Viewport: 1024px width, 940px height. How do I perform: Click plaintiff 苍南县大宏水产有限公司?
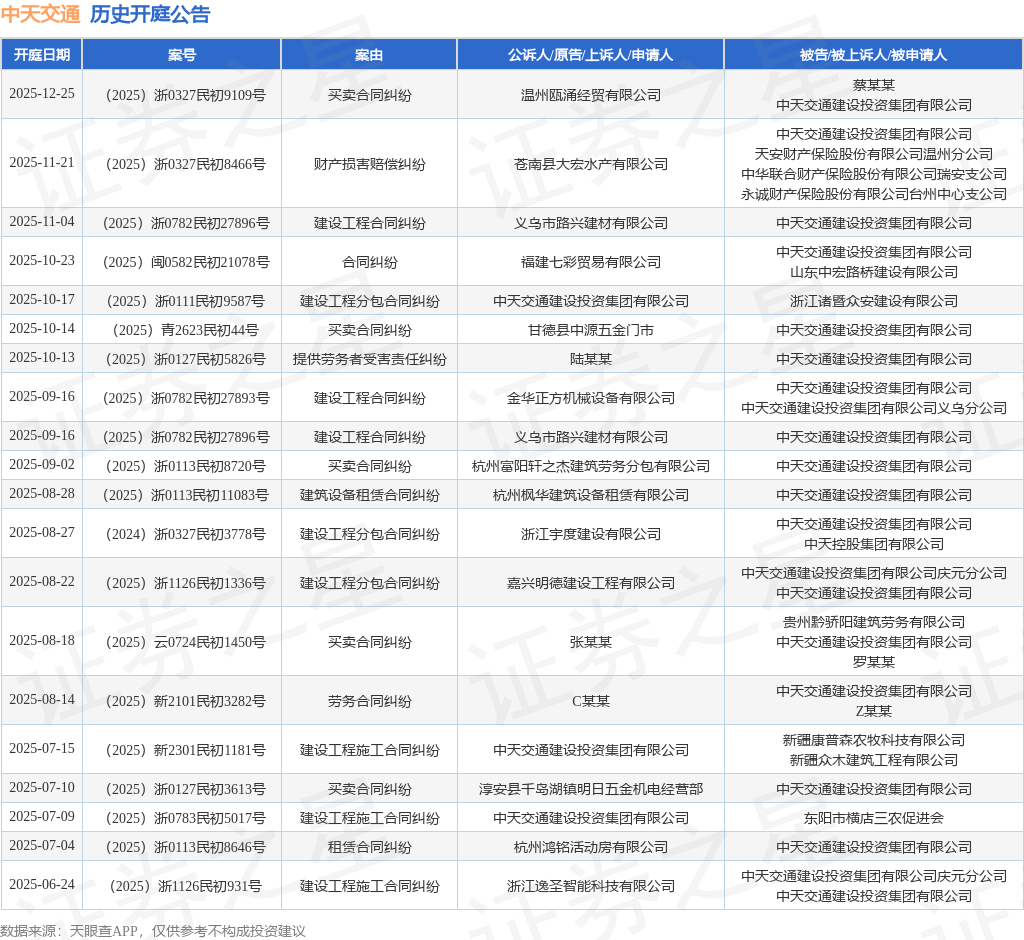coord(590,164)
